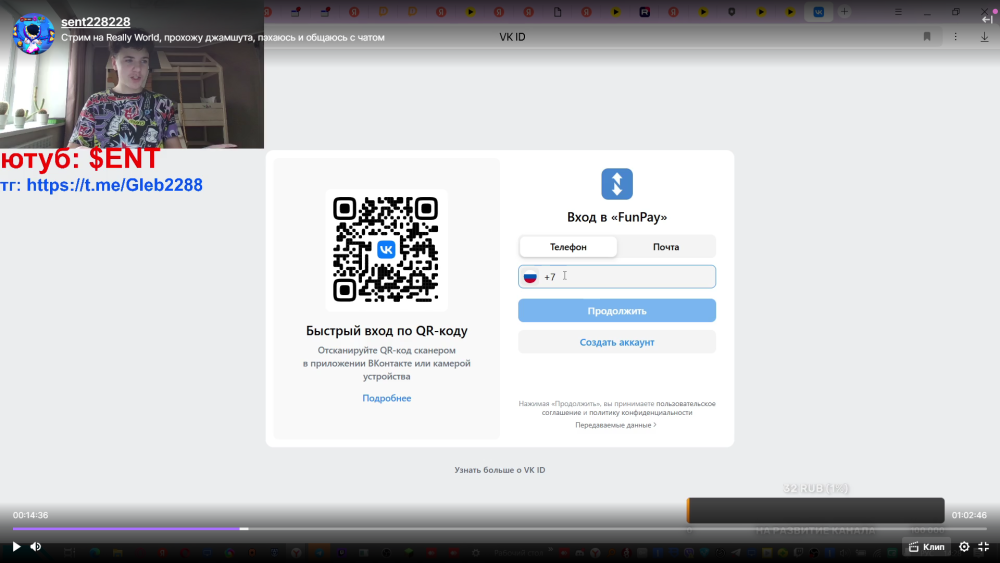Click elapsed time 00:14:36
The width and height of the screenshot is (1000, 563).
[x=31, y=515]
